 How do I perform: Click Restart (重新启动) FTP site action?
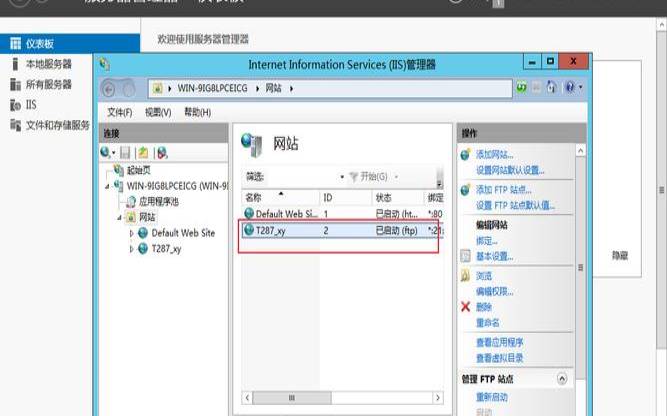491,397
